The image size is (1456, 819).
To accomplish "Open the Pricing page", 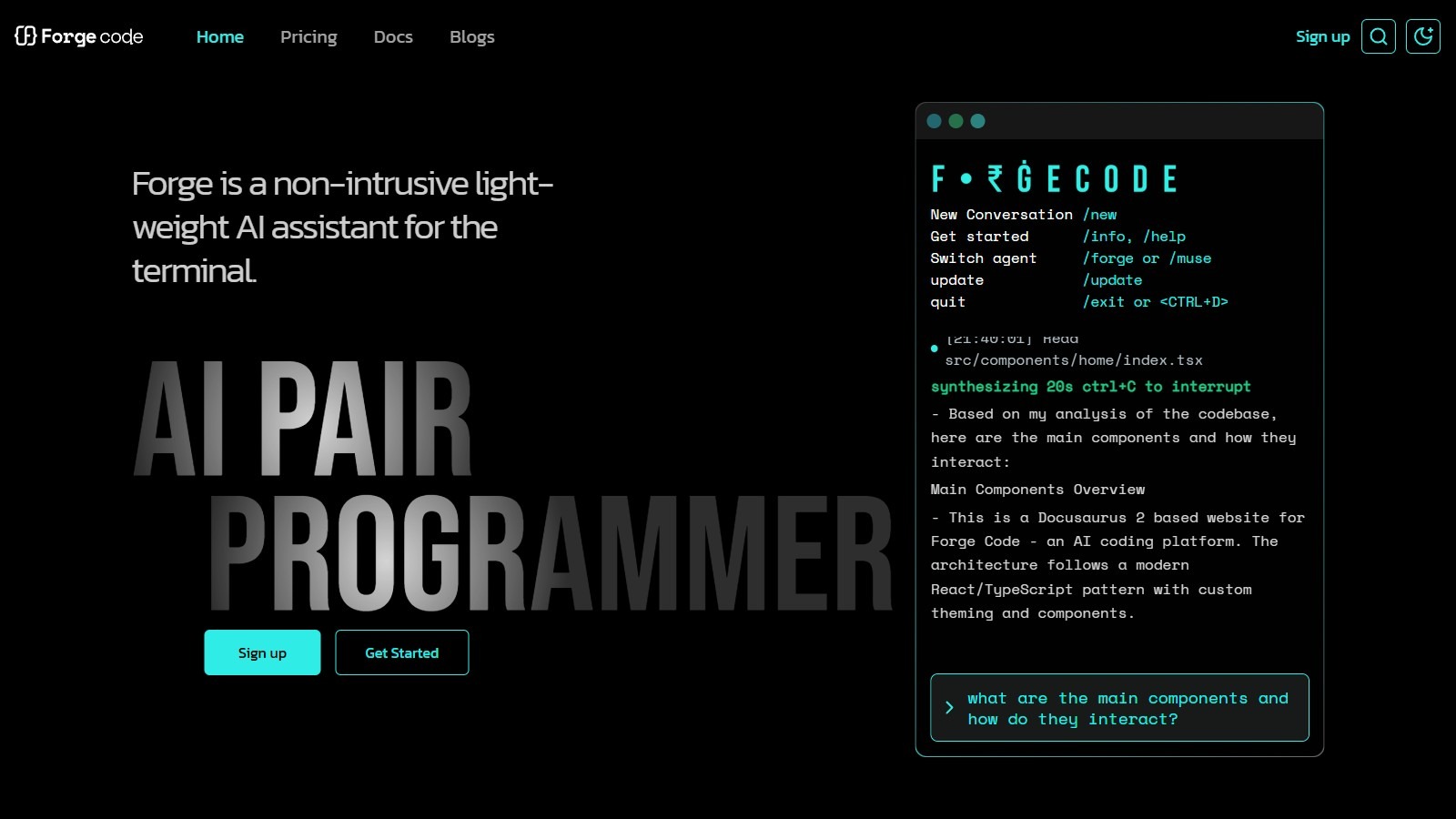I will click(308, 37).
